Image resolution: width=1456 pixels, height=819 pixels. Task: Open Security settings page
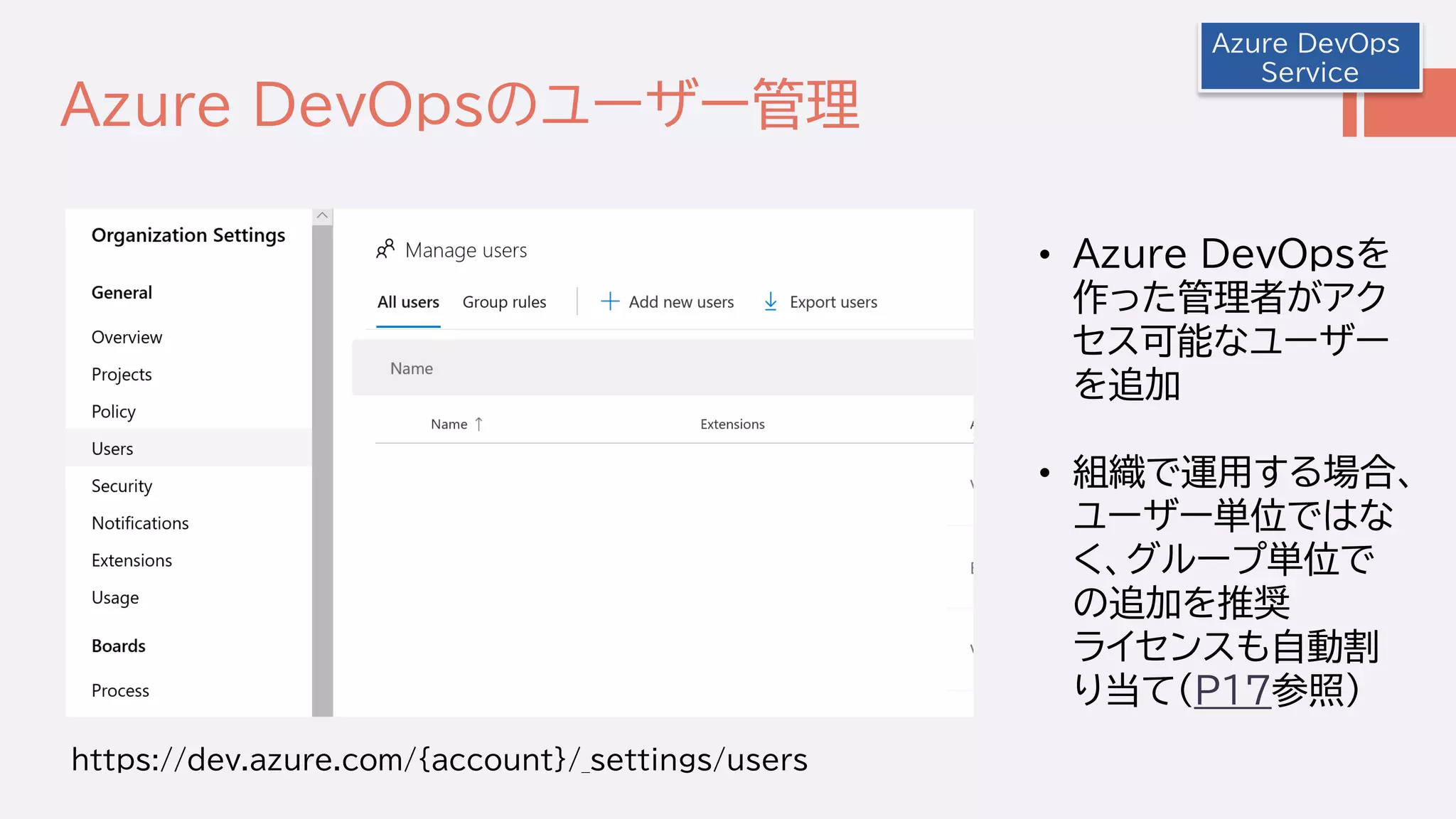pos(122,486)
